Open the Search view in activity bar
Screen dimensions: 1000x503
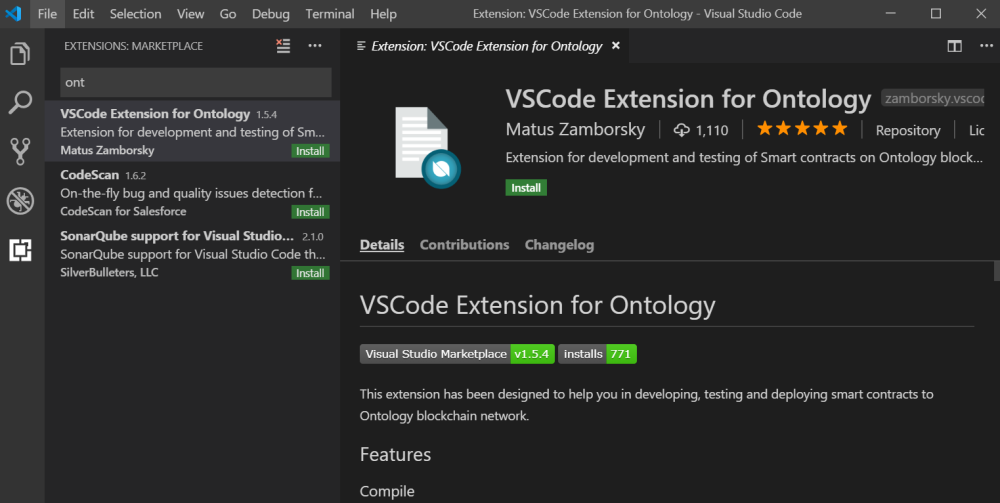point(20,102)
